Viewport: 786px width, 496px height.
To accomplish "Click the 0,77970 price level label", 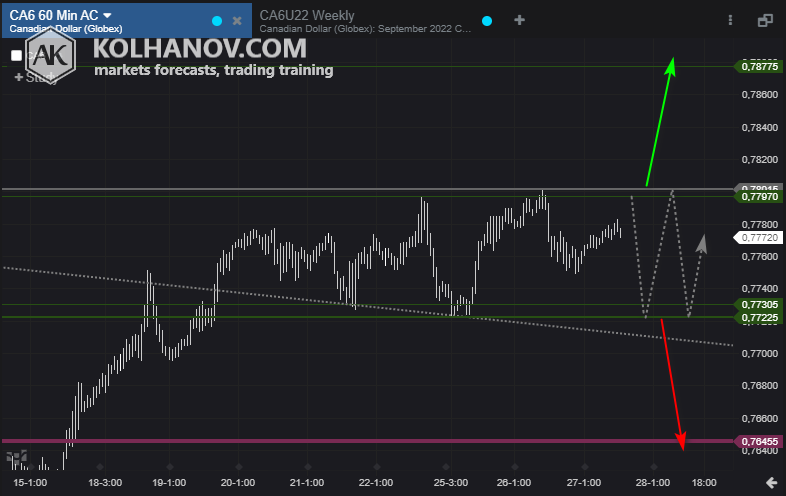I will pos(759,197).
